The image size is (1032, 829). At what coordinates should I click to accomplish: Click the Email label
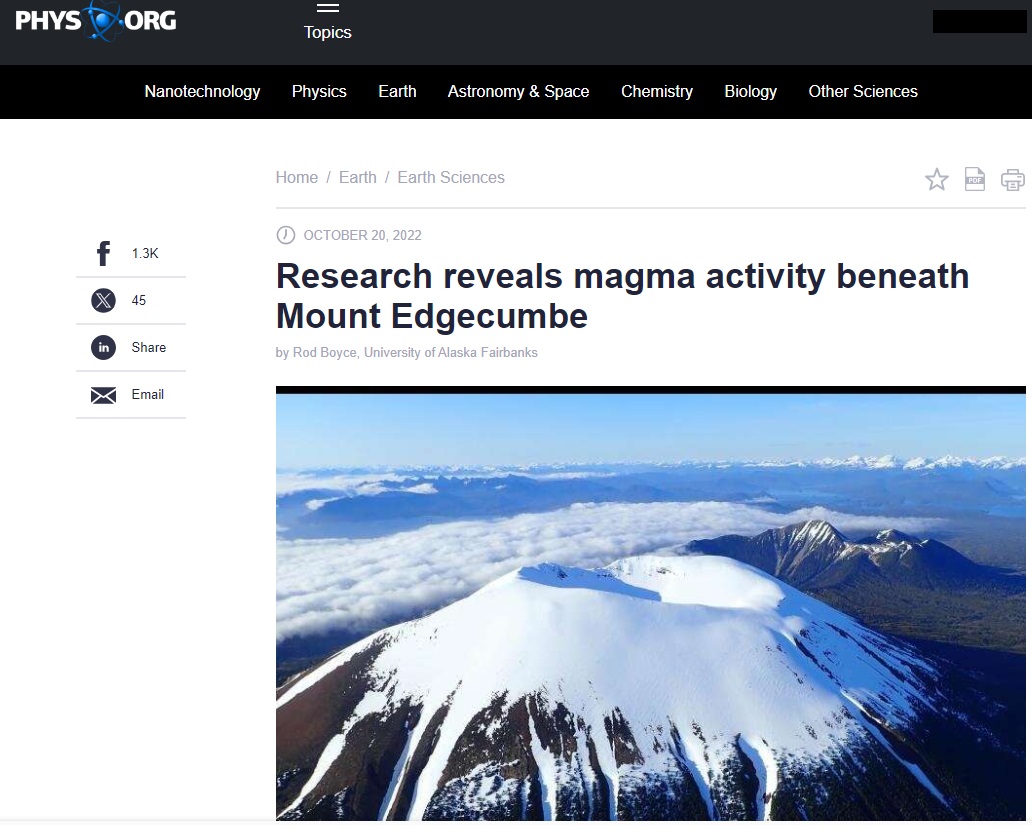pyautogui.click(x=147, y=394)
